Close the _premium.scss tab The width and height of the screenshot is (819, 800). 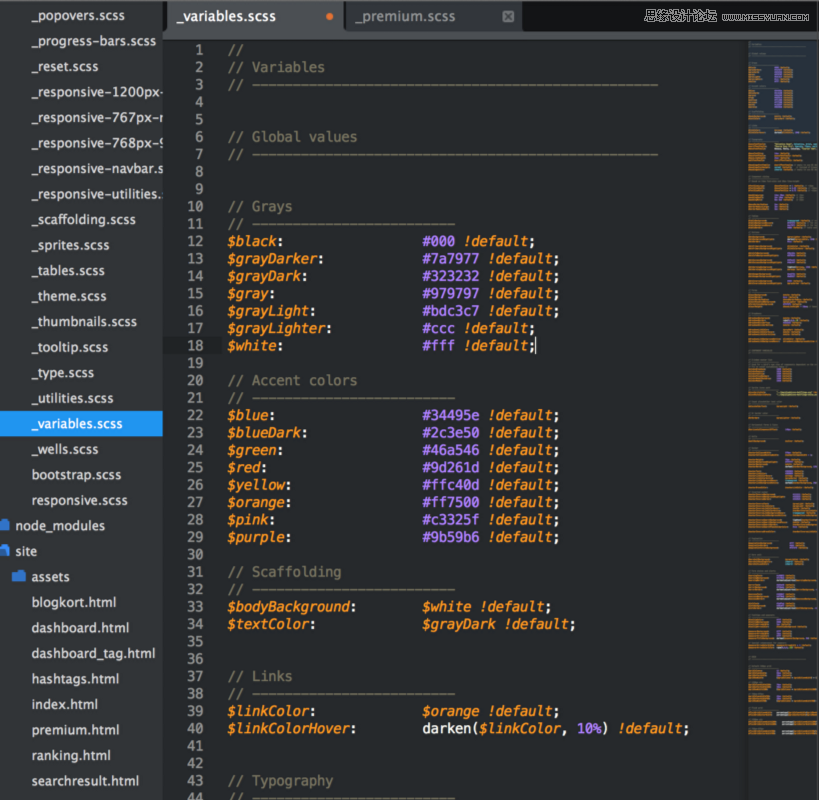tap(508, 17)
